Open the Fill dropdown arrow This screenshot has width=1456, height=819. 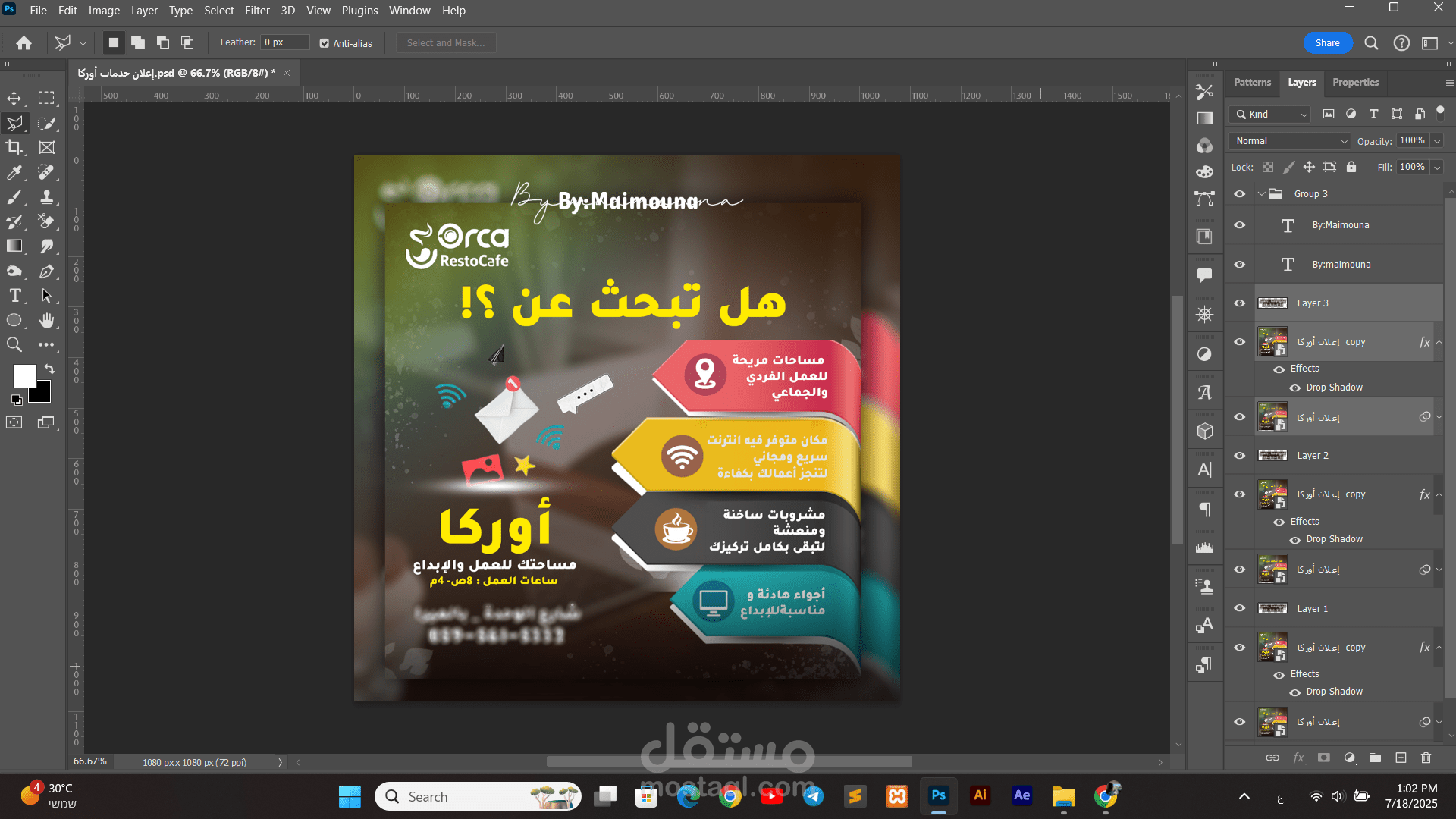1437,168
